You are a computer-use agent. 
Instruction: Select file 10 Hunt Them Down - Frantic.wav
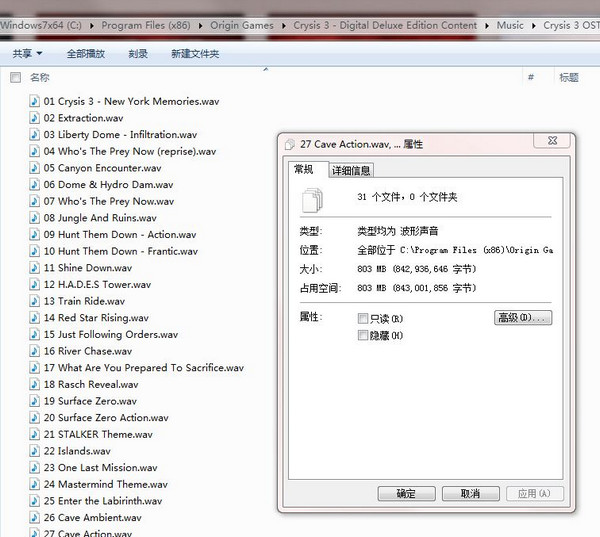click(x=121, y=251)
